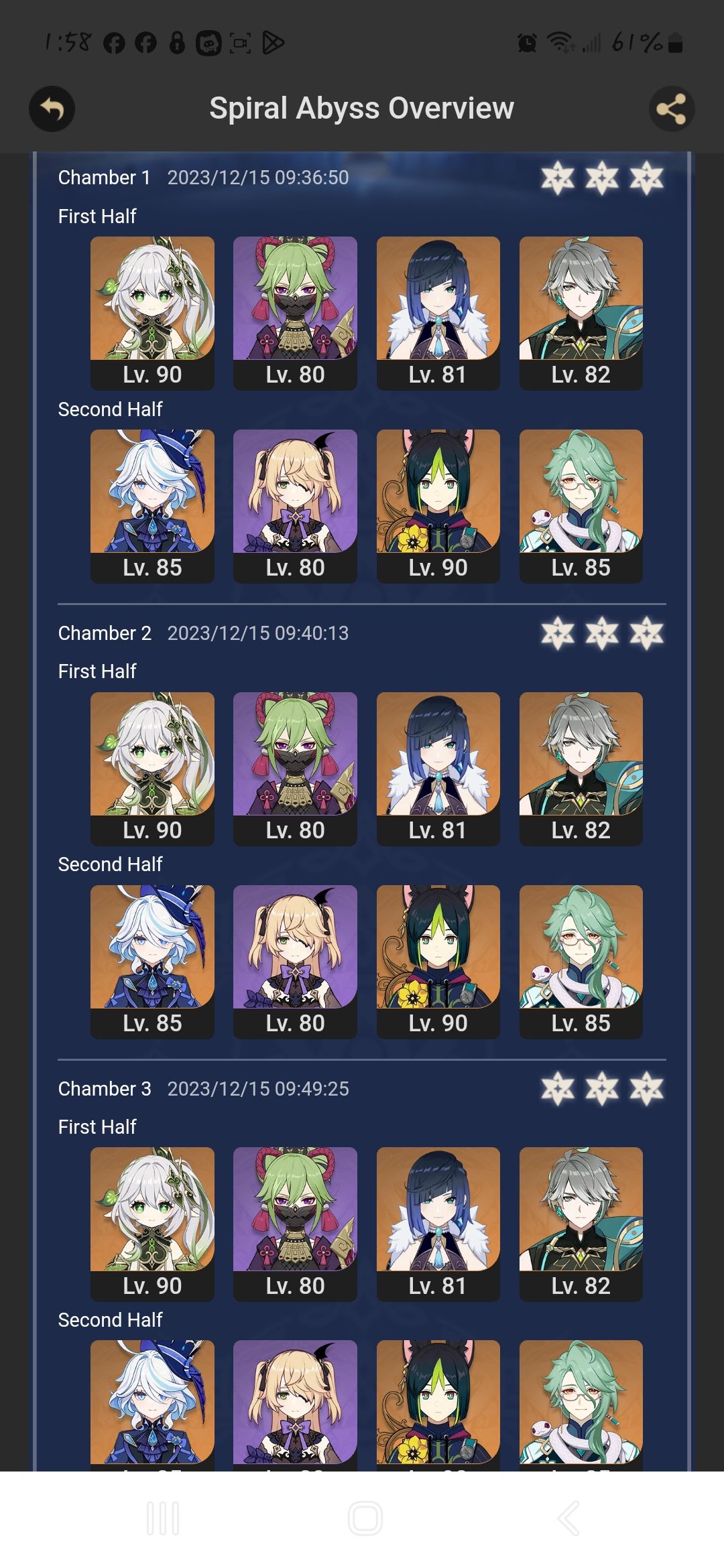Screen dimensions: 724x1568
Task: Tap Chamber 3 timestamp 09:49:25
Action: click(258, 1089)
